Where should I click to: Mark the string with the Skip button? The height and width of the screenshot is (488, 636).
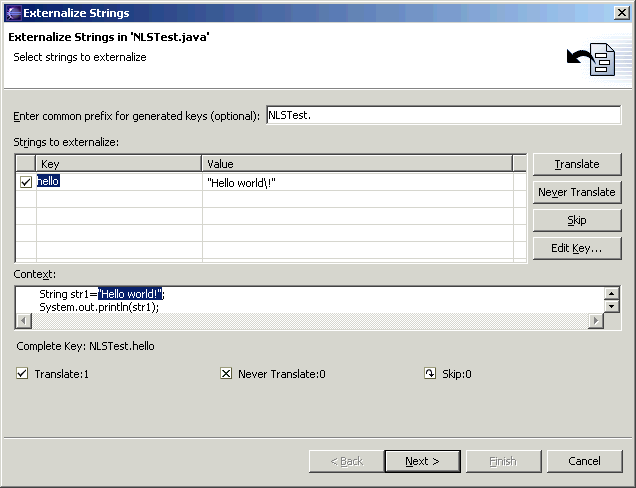point(577,220)
